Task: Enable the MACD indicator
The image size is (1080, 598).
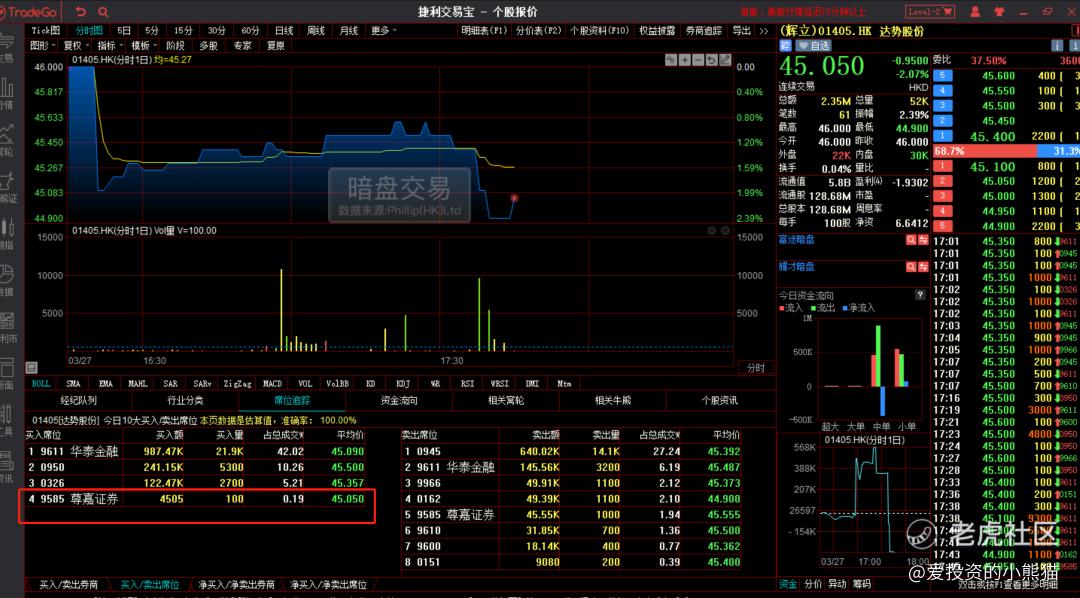Action: (272, 383)
